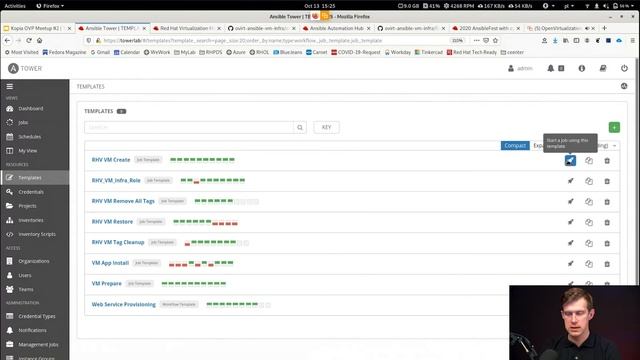Launch RHV VM Remove All Tags job
This screenshot has width=640, height=360.
pos(571,201)
